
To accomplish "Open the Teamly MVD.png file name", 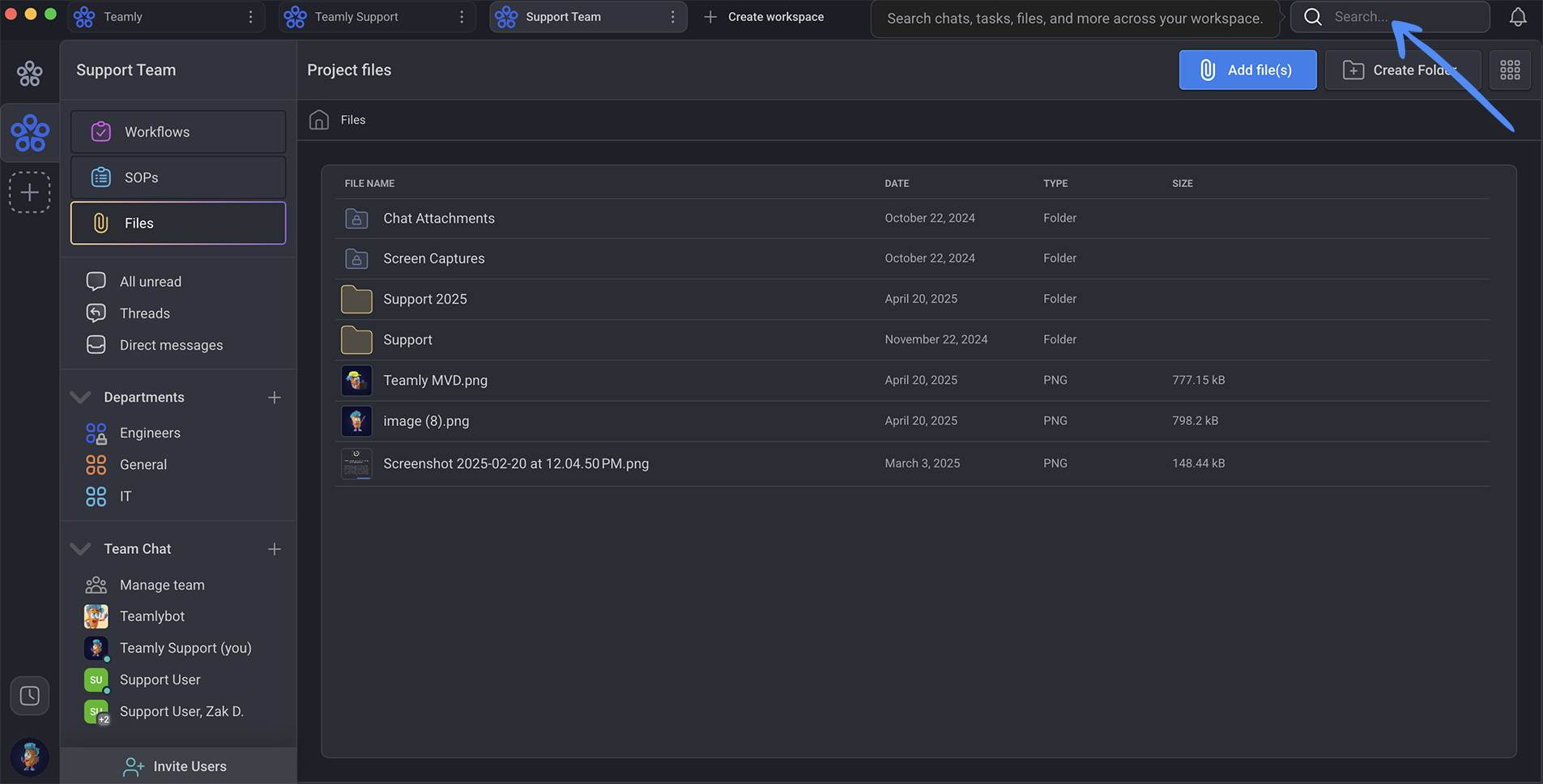I will pyautogui.click(x=436, y=381).
